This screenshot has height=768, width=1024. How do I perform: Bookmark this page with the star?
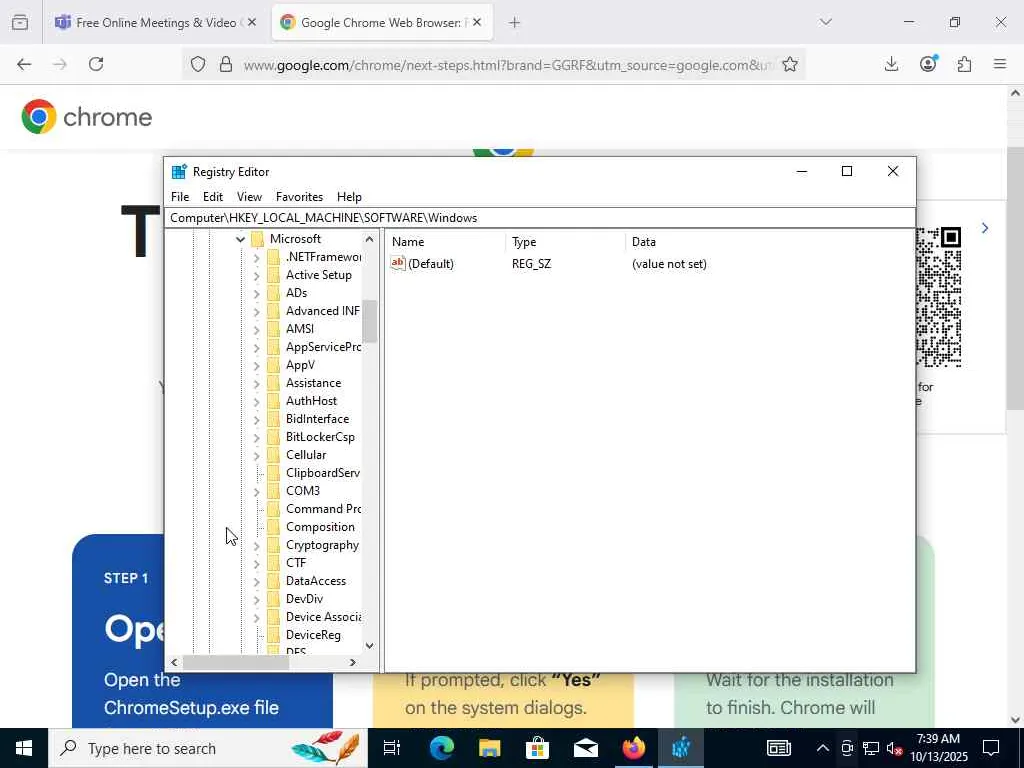click(790, 64)
